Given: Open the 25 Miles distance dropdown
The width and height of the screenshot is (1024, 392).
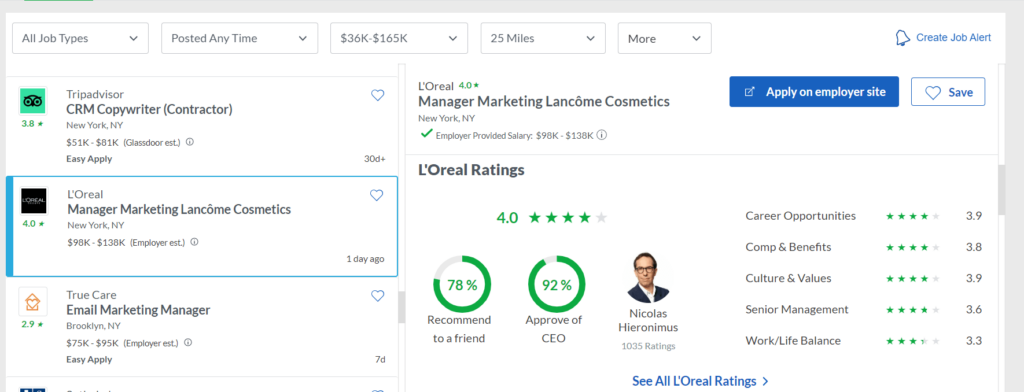Looking at the screenshot, I should tap(543, 39).
